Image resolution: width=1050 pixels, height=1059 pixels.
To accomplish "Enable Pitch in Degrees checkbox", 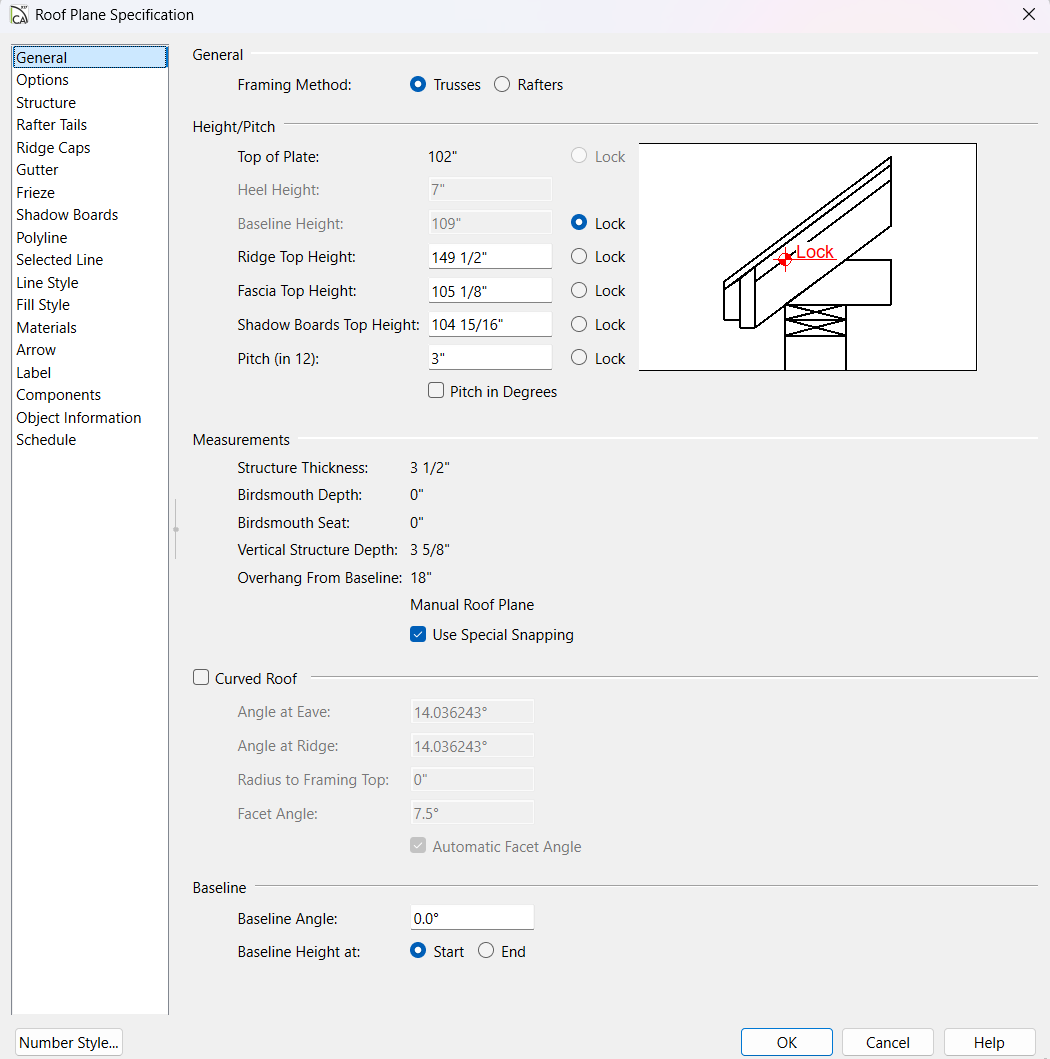I will (x=436, y=391).
